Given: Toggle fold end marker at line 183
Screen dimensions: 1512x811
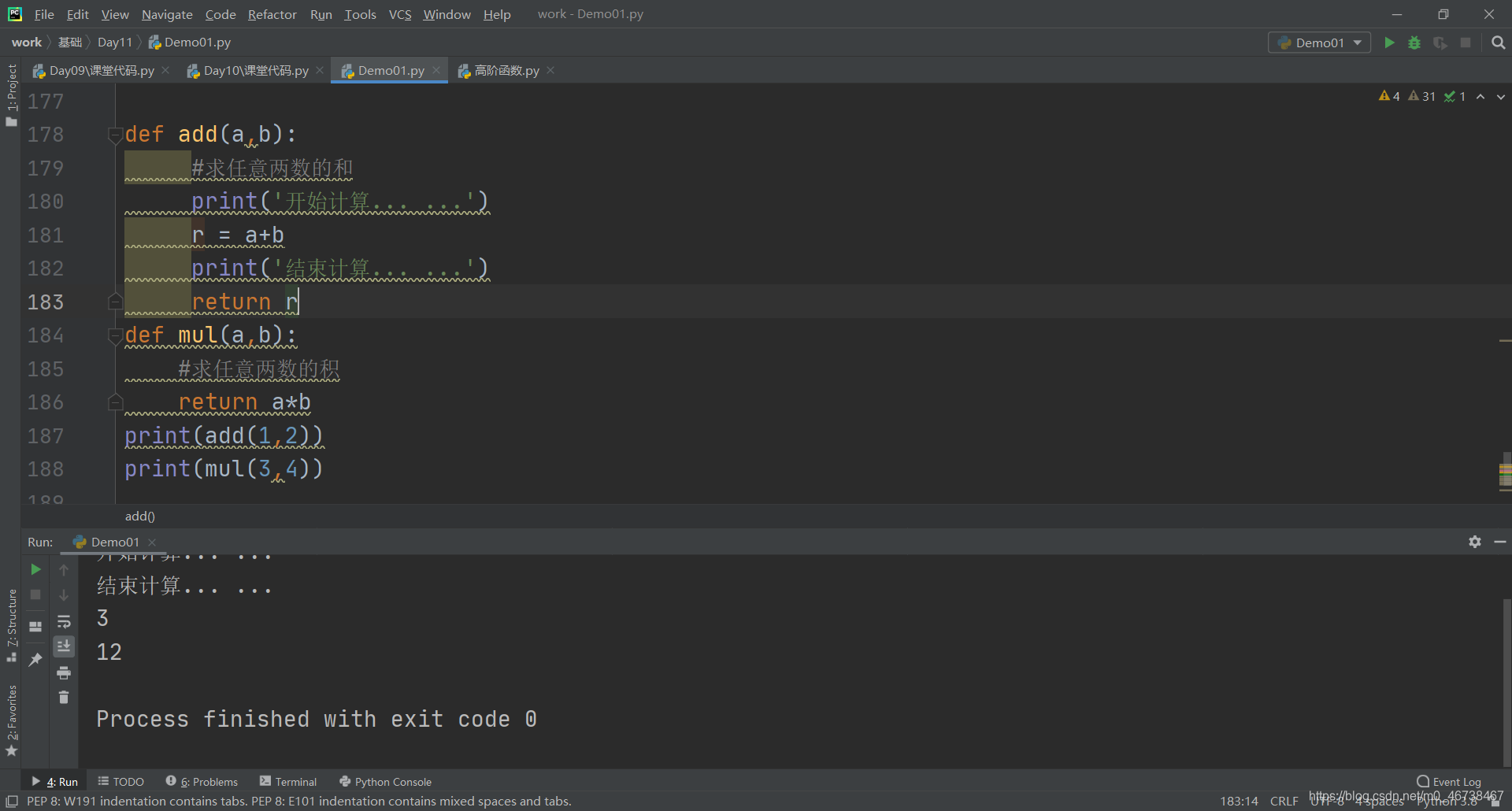Looking at the screenshot, I should click(115, 302).
